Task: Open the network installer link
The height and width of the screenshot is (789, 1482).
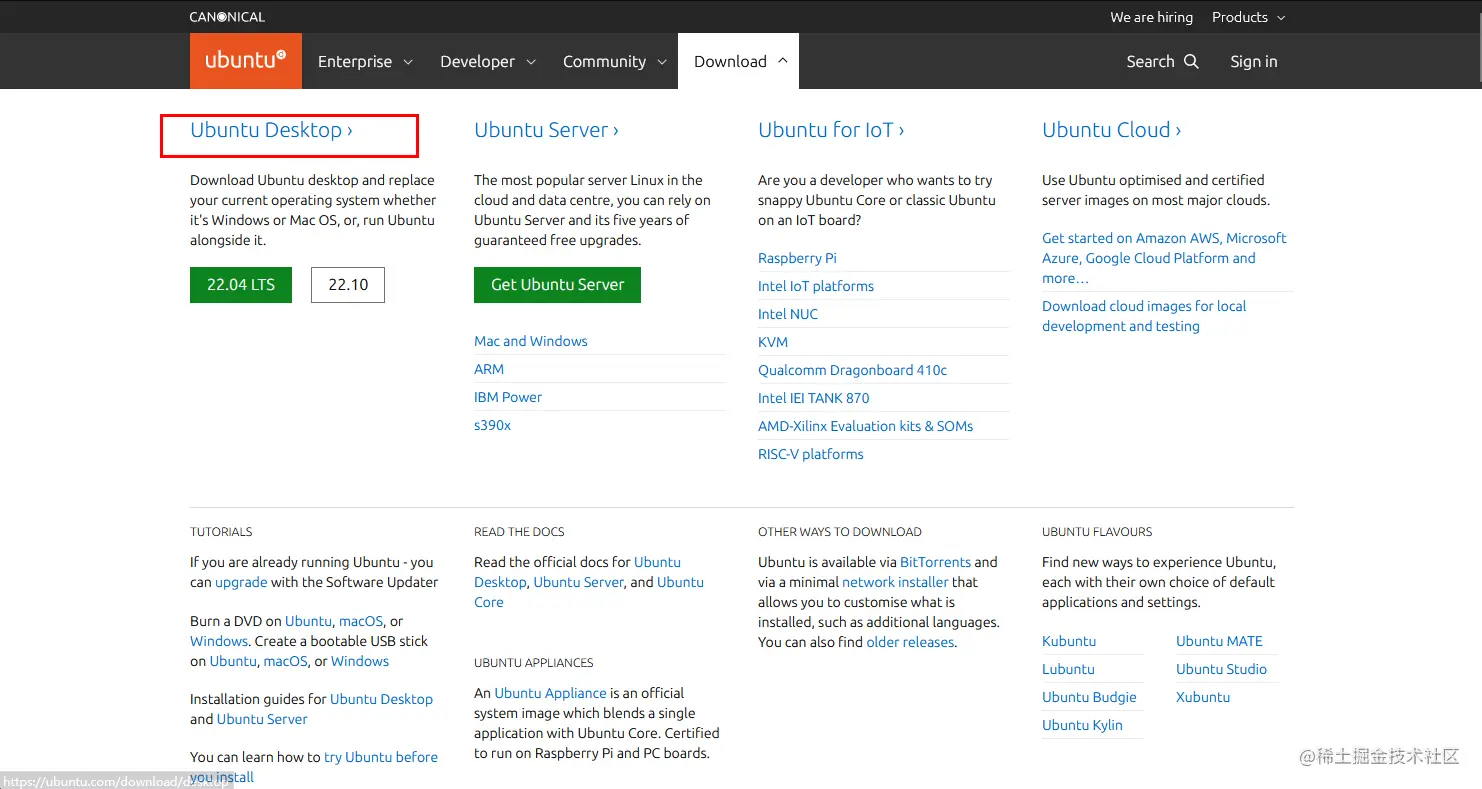Action: tap(895, 582)
